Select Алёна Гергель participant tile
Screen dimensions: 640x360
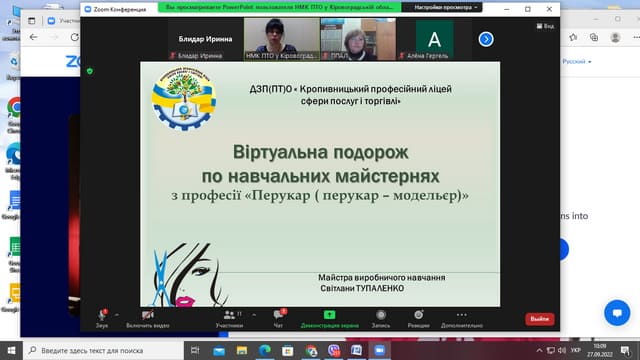pos(434,39)
